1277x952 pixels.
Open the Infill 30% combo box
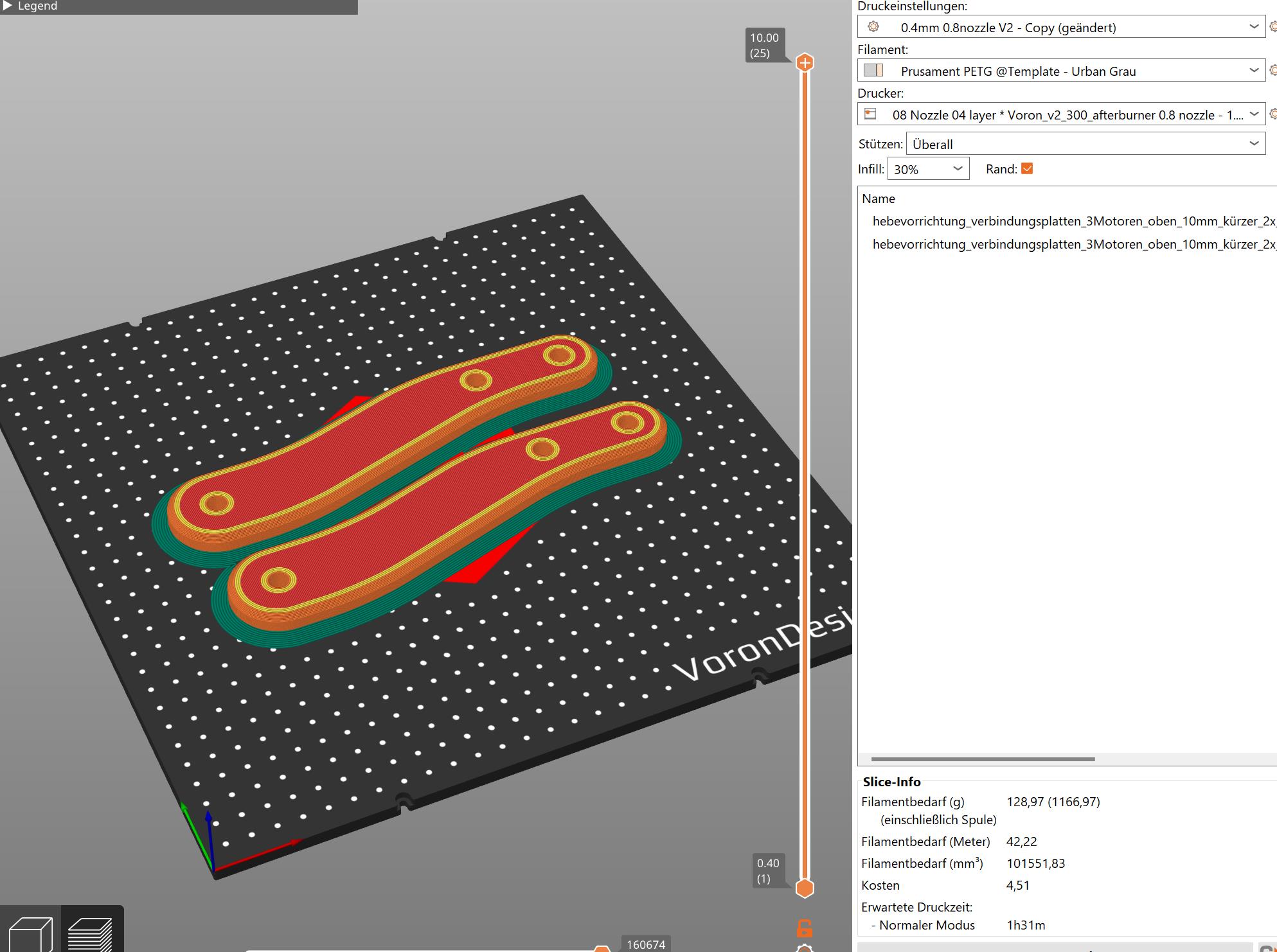click(928, 169)
